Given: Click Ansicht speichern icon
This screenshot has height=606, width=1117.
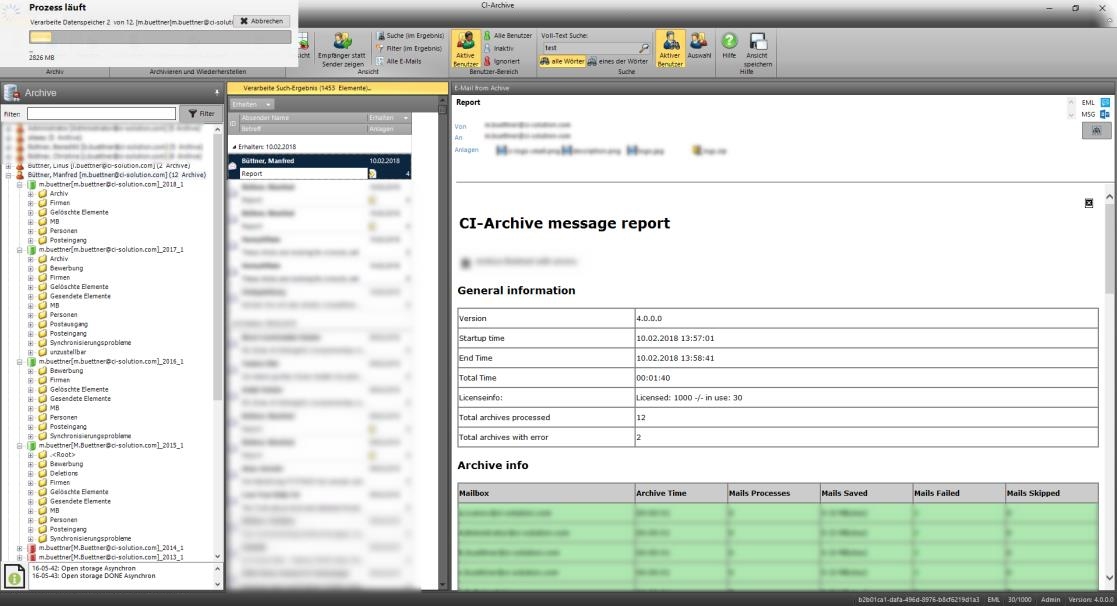Looking at the screenshot, I should coord(757,41).
